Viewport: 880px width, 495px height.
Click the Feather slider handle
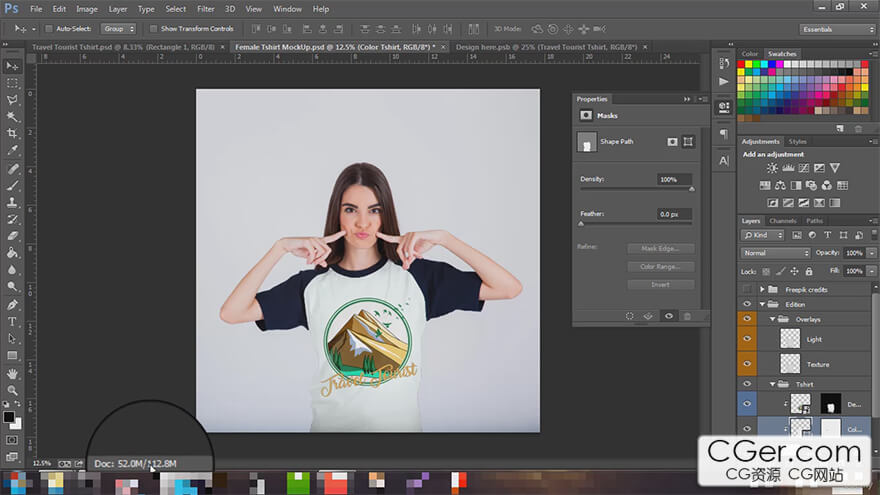(x=581, y=223)
